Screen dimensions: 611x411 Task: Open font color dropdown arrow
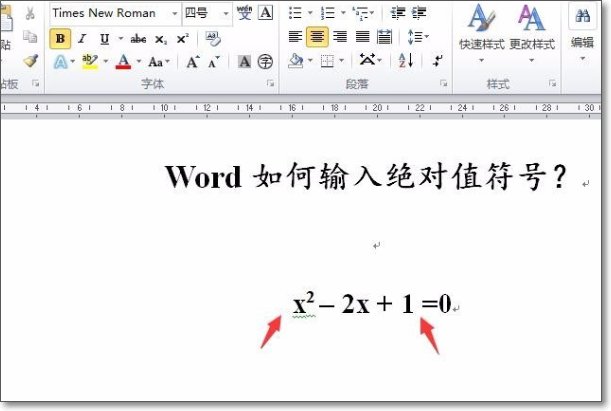pyautogui.click(x=139, y=61)
